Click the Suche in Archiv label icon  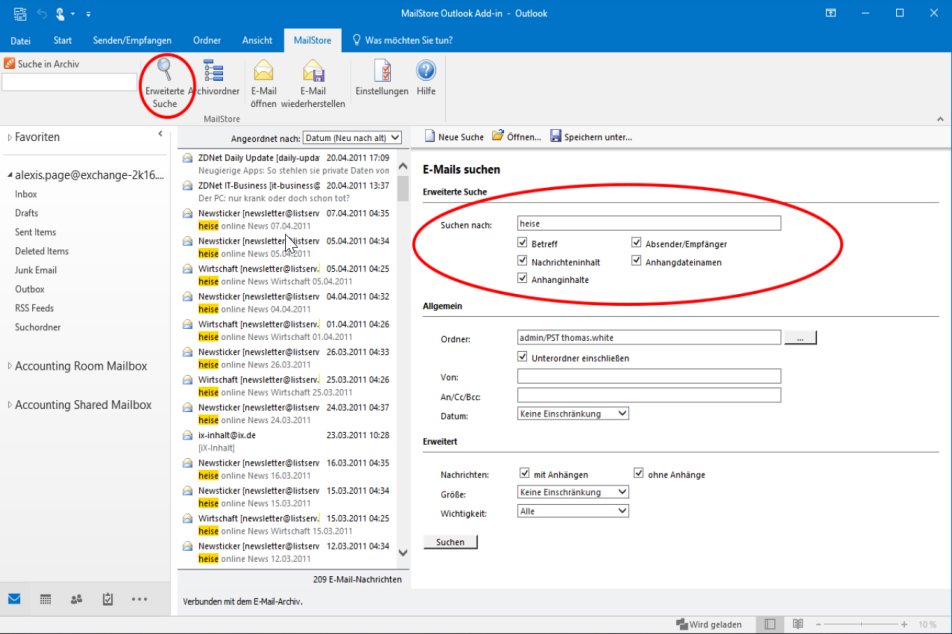pyautogui.click(x=9, y=63)
